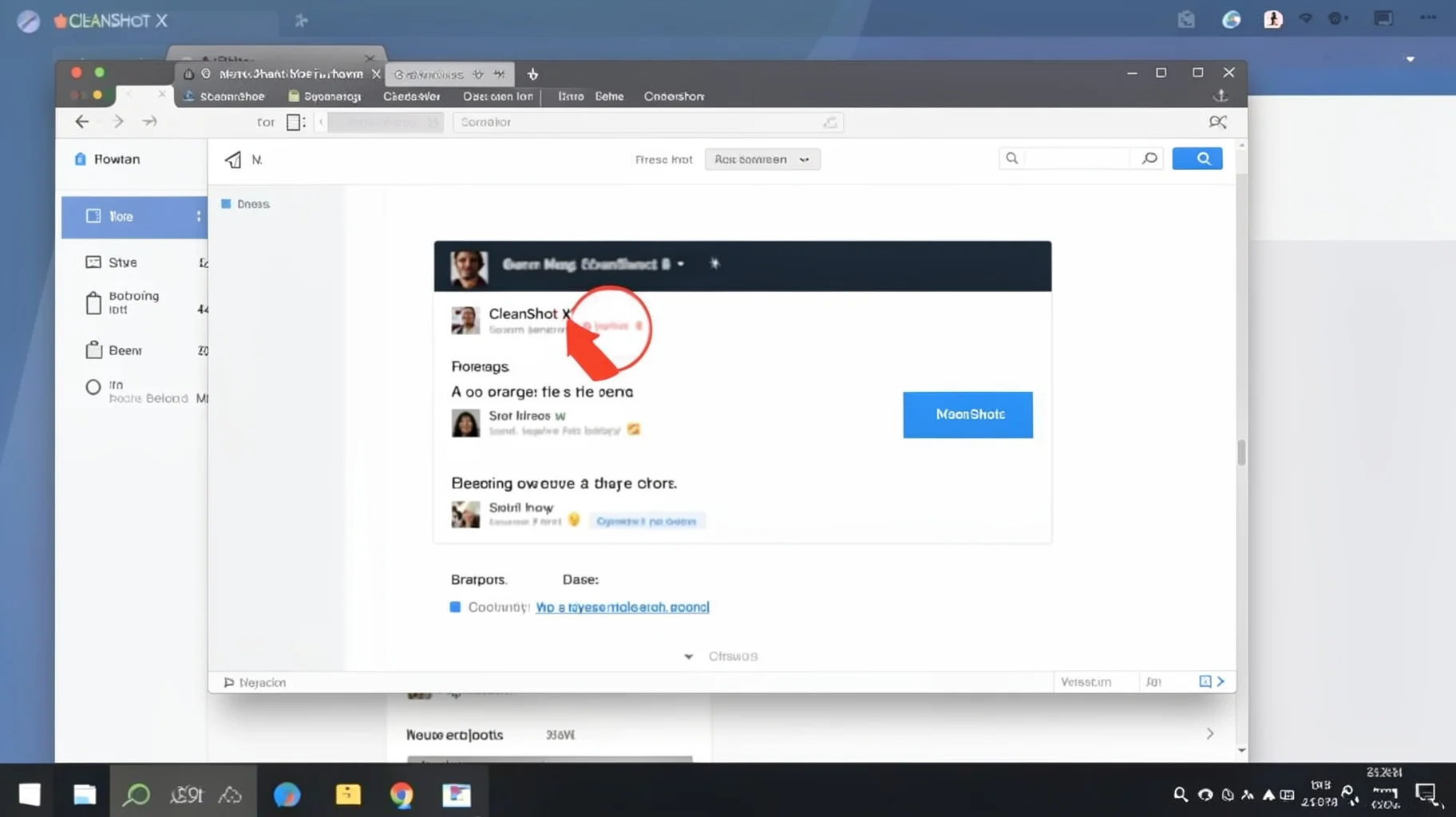Click the send paper-plane icon

click(x=233, y=160)
